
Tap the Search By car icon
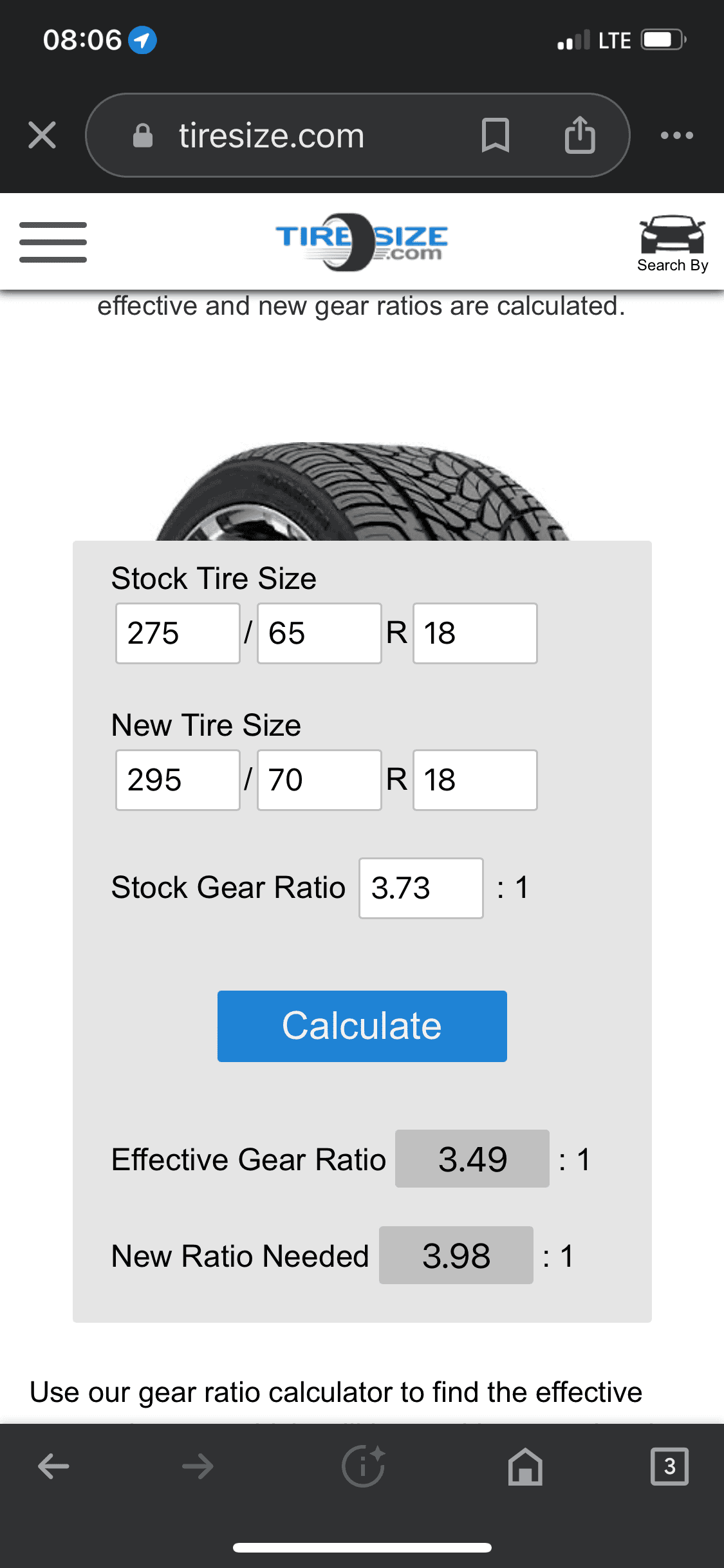pos(672,243)
